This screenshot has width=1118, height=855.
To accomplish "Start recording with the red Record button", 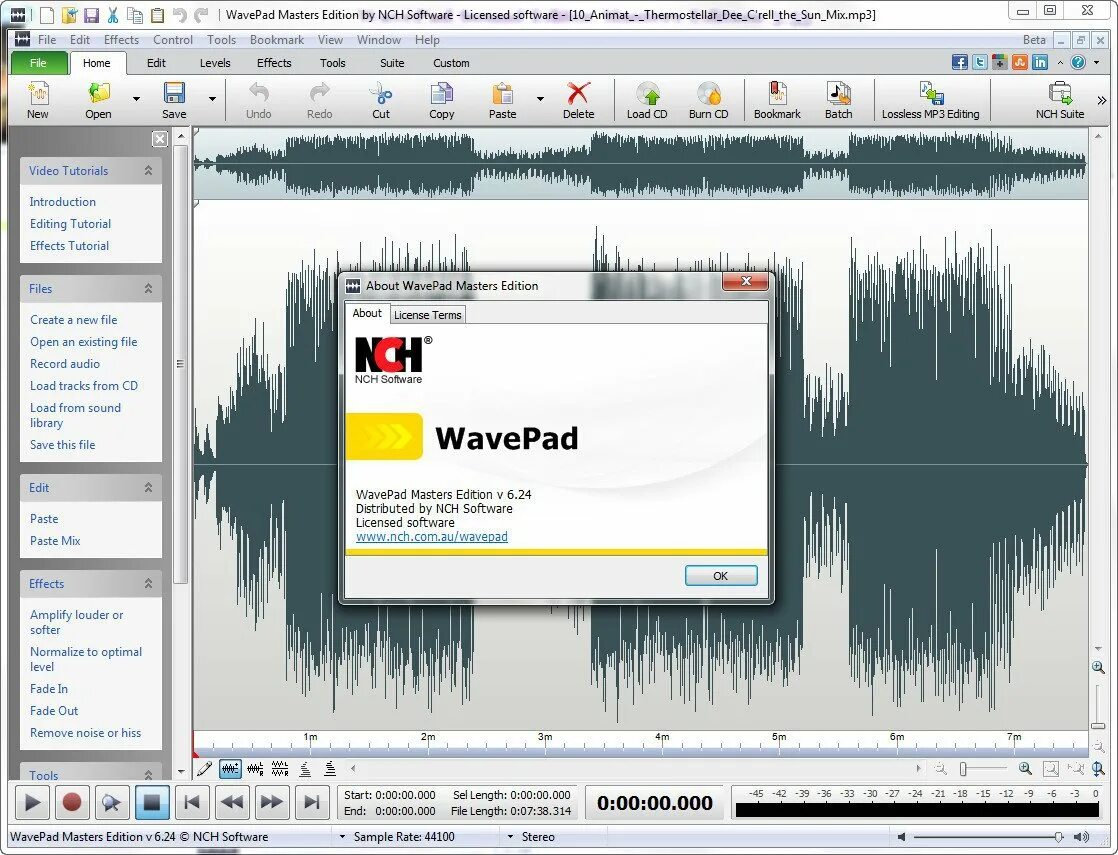I will coord(71,802).
